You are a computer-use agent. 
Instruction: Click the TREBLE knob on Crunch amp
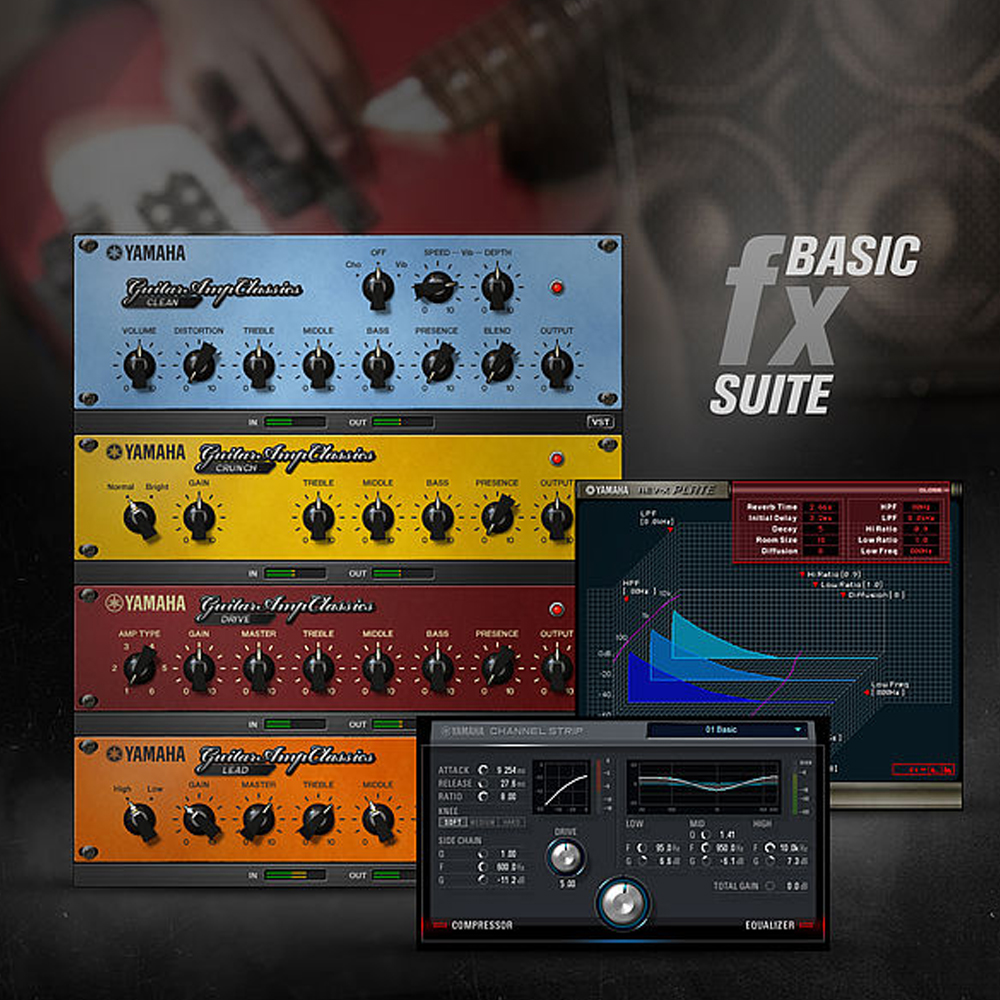point(318,518)
